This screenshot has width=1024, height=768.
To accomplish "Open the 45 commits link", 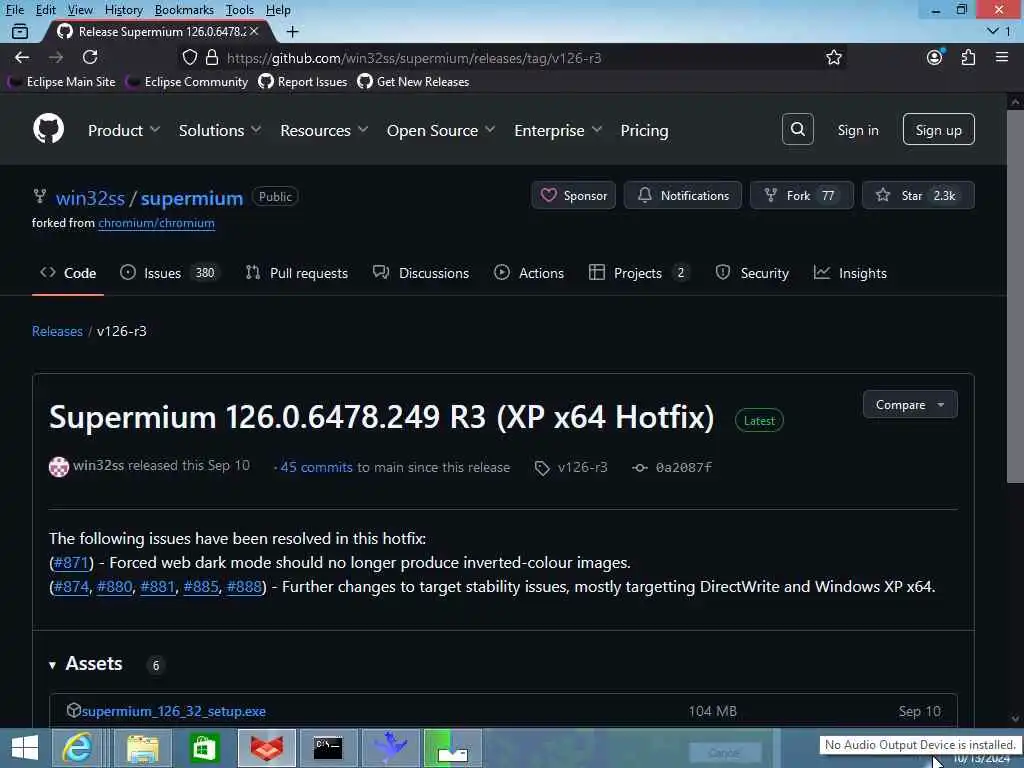I will click(316, 468).
